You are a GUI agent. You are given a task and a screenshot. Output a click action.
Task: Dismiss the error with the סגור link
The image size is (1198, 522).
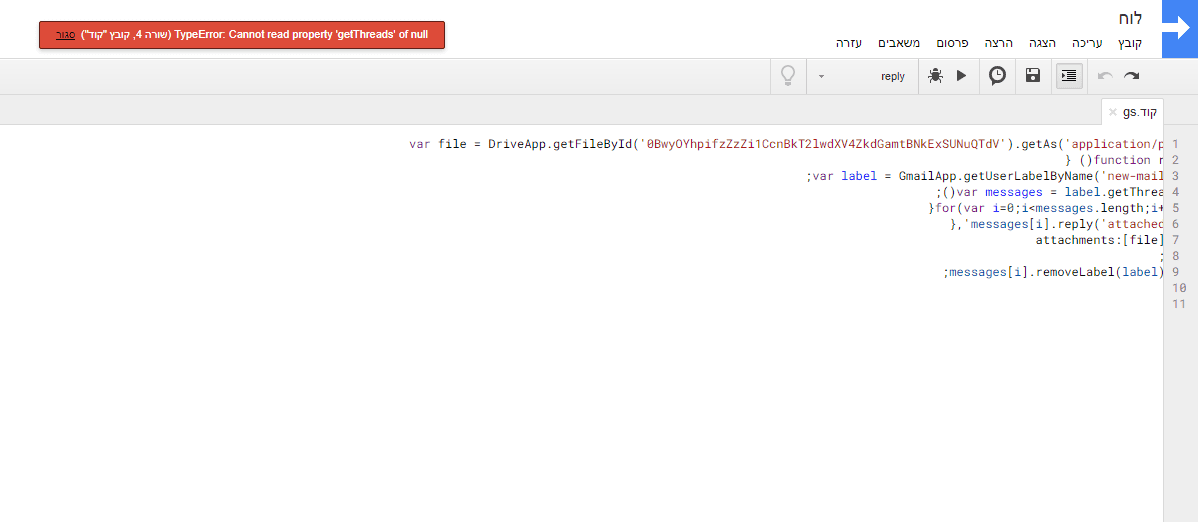[x=66, y=34]
